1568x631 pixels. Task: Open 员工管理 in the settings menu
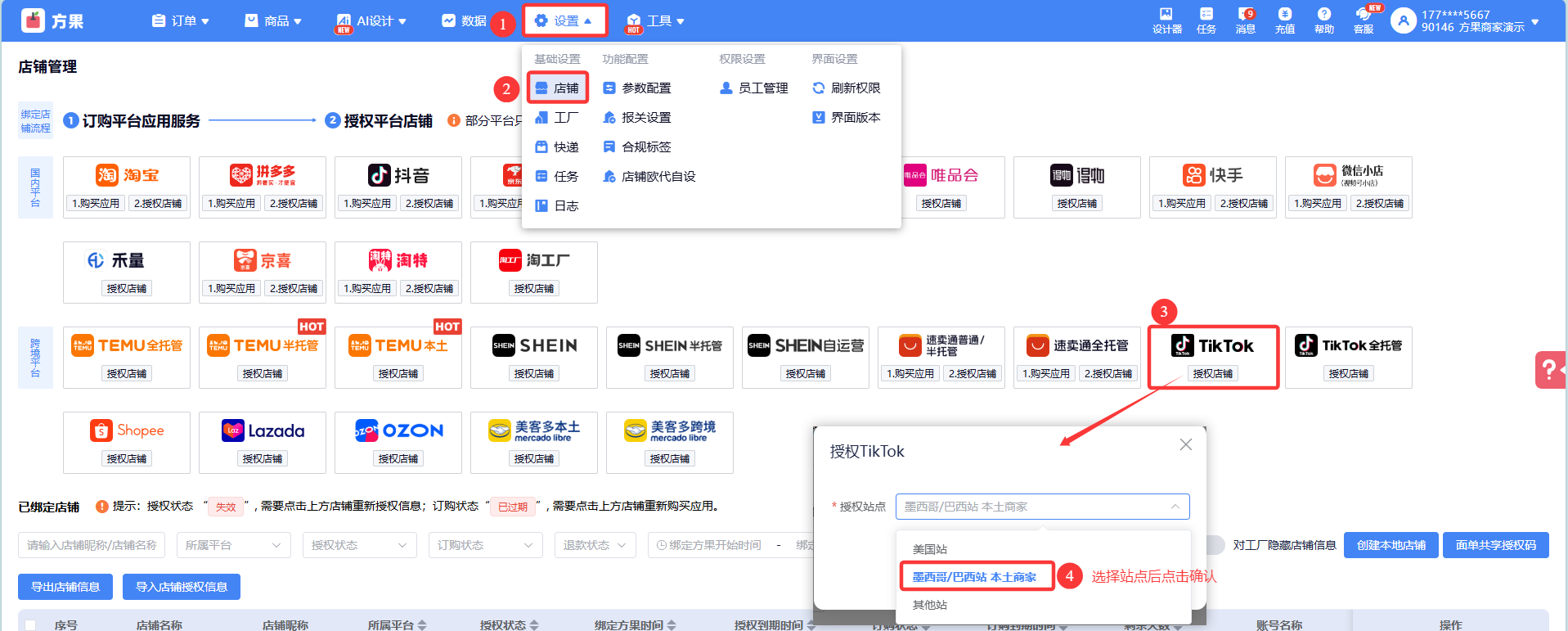pos(754,88)
